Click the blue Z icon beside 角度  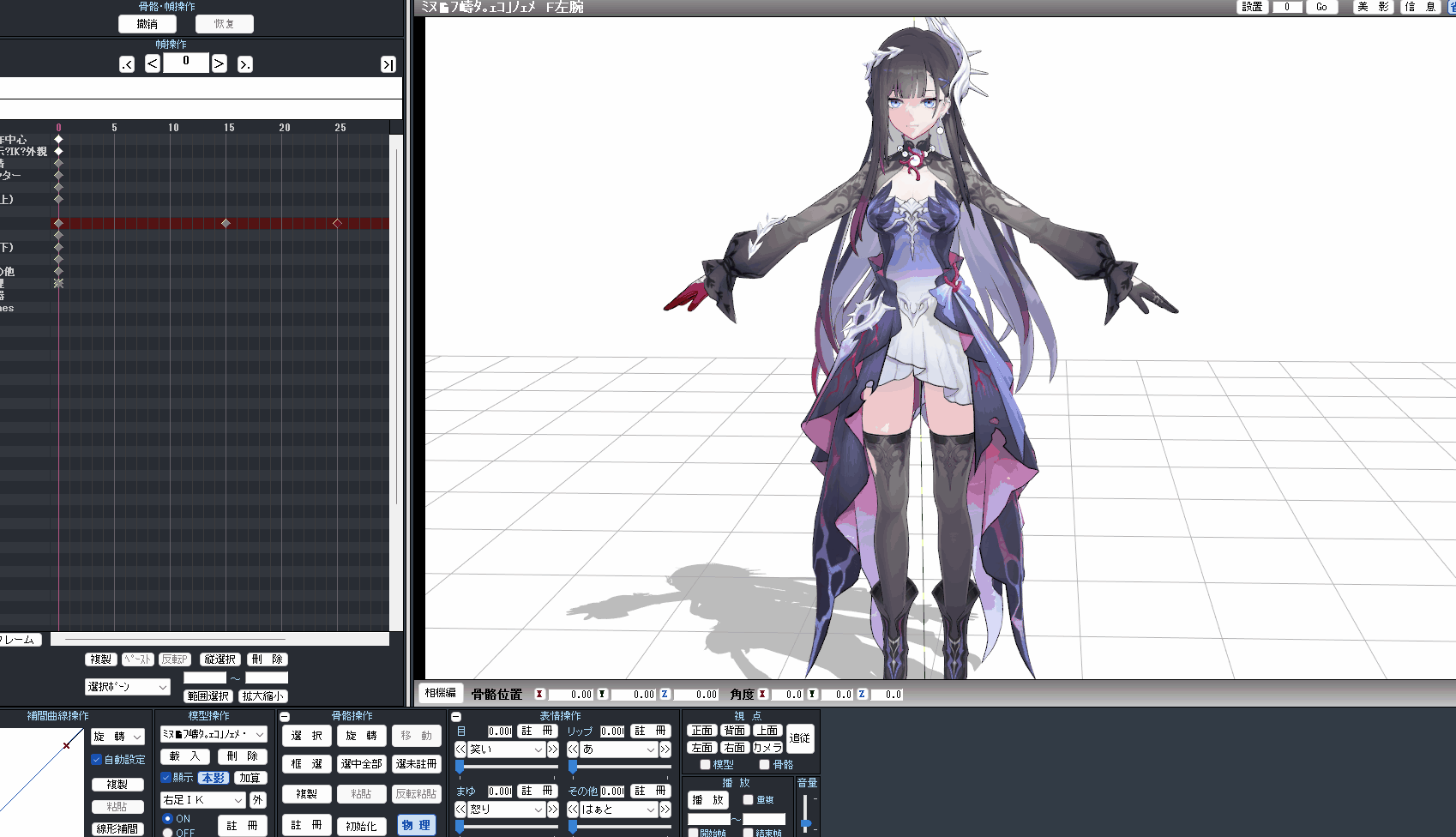862,695
